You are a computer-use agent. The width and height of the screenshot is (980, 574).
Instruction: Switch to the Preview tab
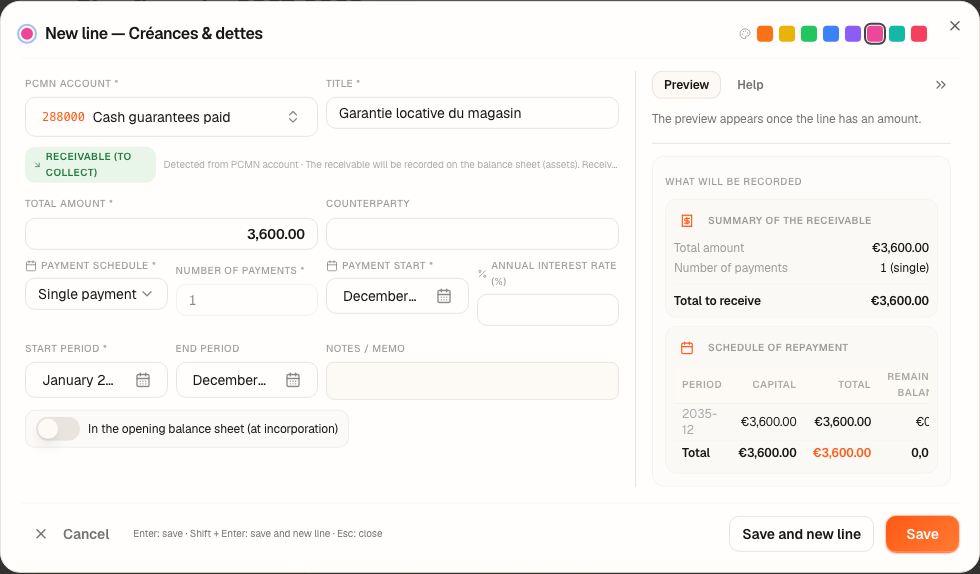[686, 85]
